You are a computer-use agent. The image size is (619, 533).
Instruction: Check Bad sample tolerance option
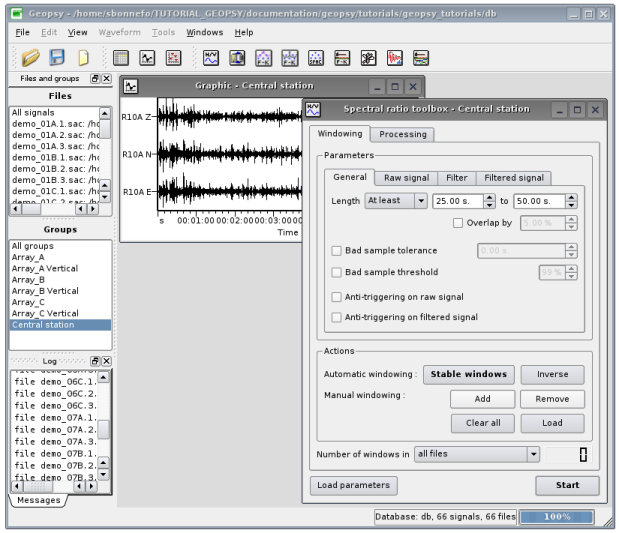(x=336, y=250)
